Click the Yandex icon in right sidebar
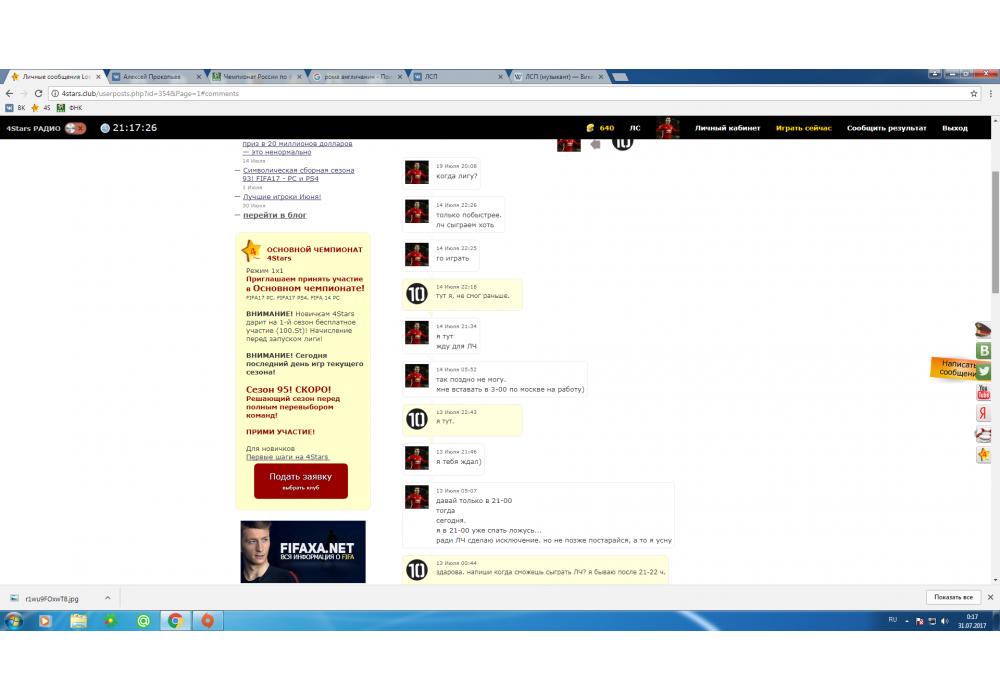The width and height of the screenshot is (1000, 700). (984, 413)
